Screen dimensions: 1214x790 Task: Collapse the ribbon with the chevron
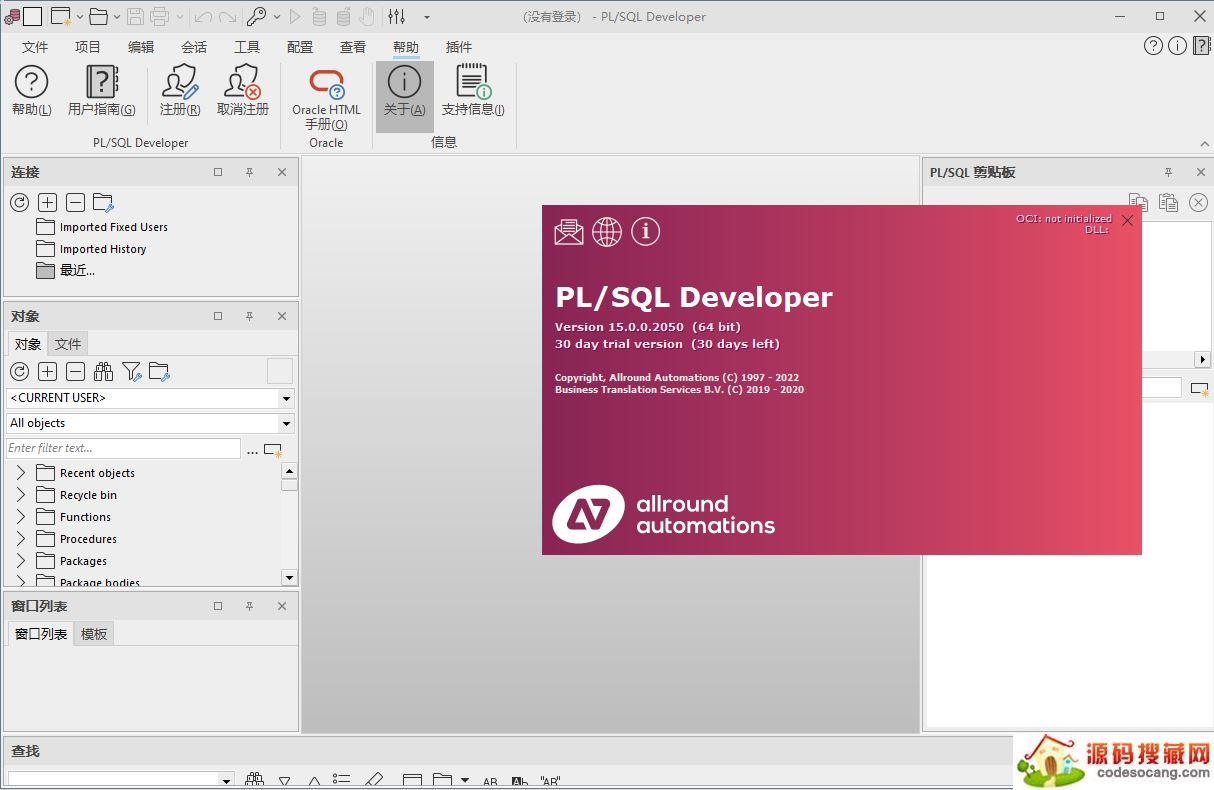coord(1204,144)
